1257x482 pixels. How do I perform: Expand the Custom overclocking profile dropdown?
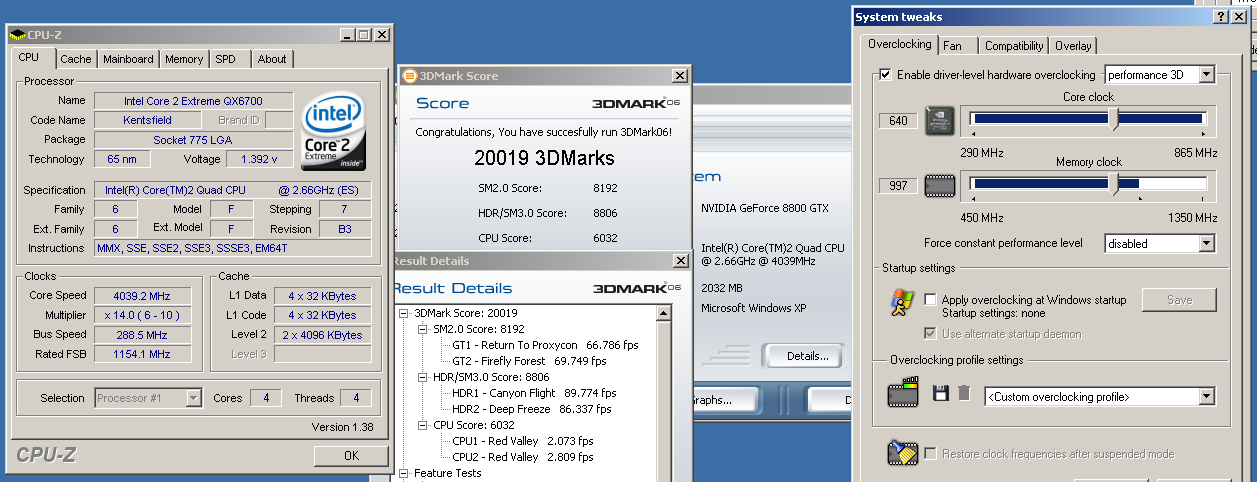pyautogui.click(x=1205, y=397)
